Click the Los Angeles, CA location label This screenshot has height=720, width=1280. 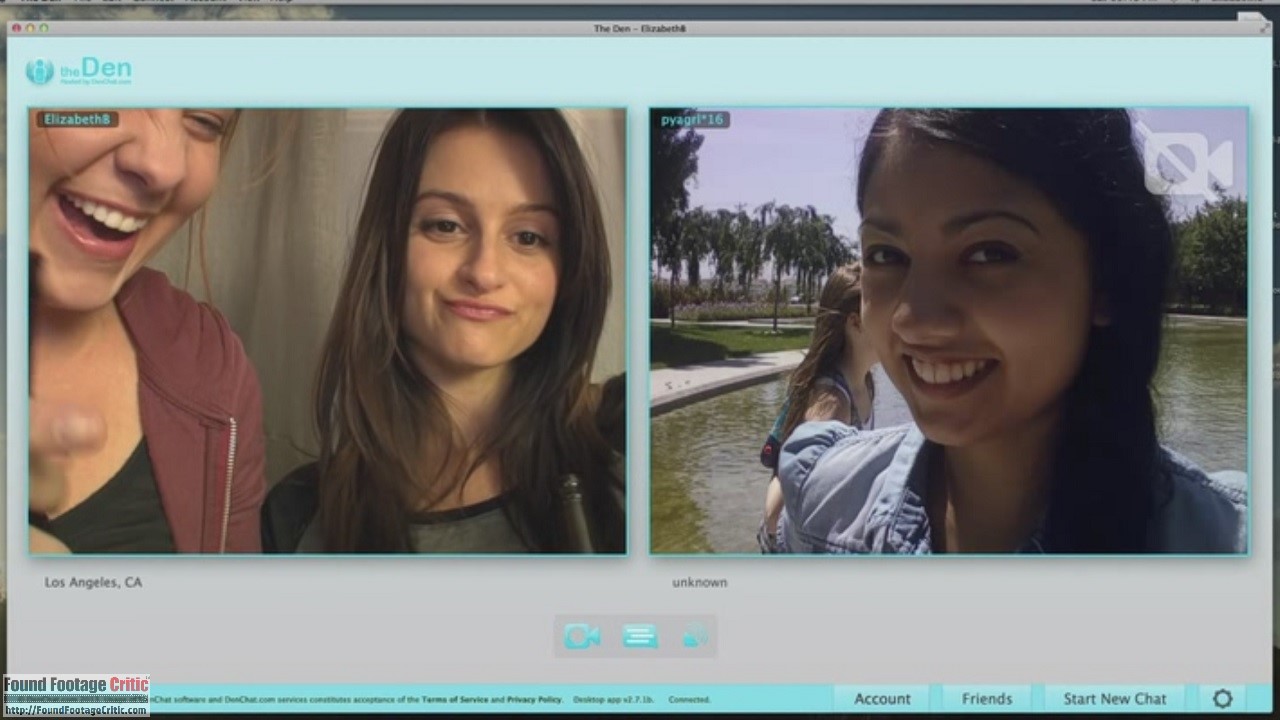[93, 582]
